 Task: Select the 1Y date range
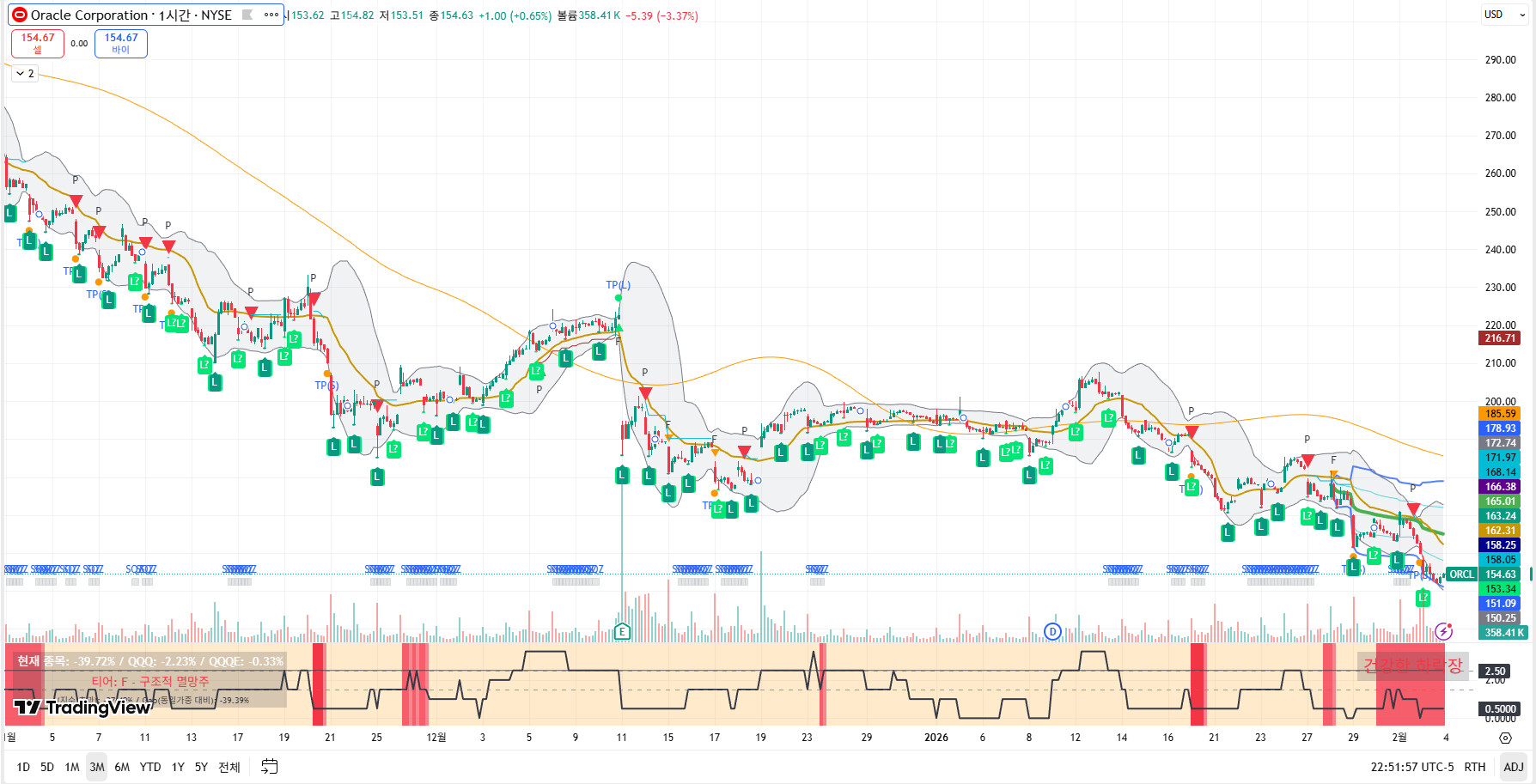tap(178, 767)
